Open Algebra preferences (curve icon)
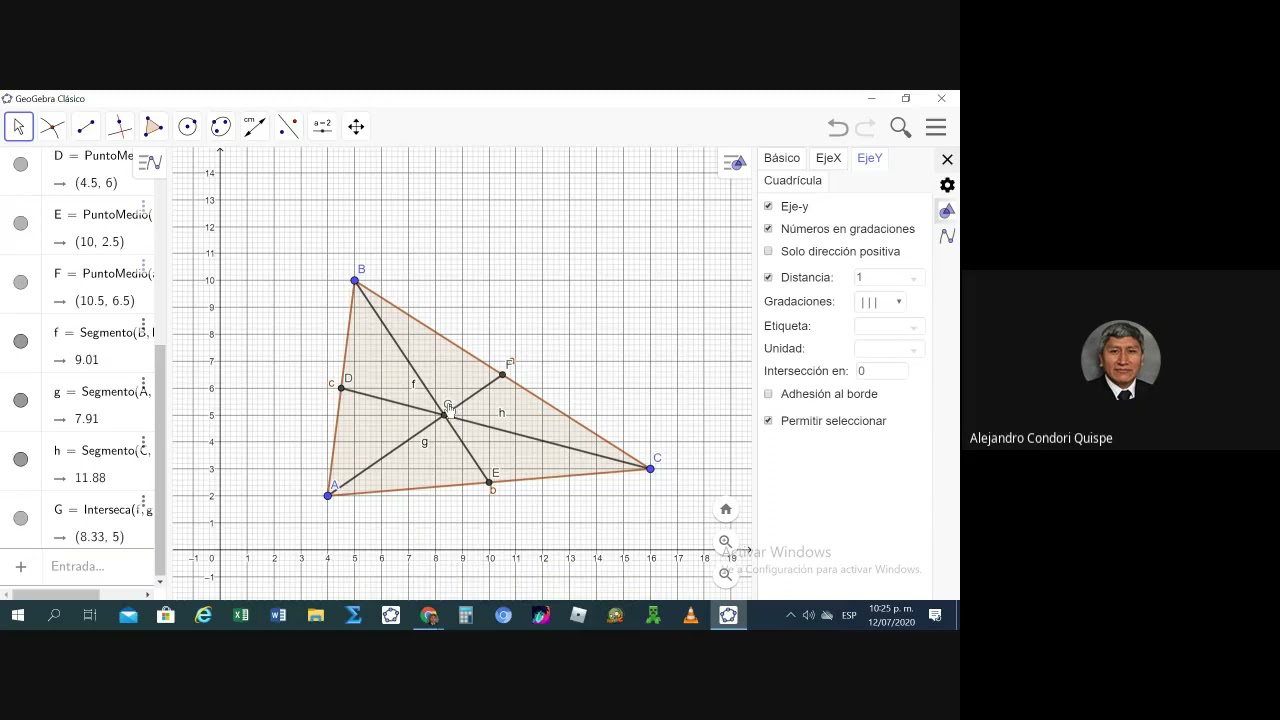This screenshot has height=720, width=1280. pos(947,236)
